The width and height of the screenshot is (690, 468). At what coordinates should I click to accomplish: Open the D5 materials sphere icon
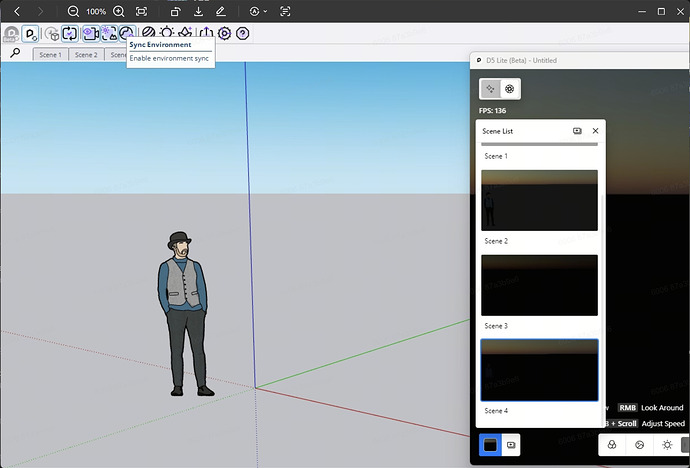coord(148,33)
